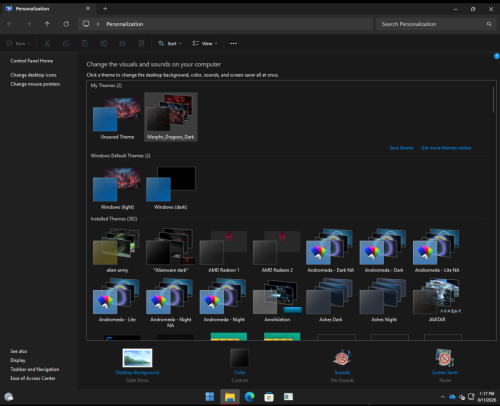Viewport: 500px width, 406px height.
Task: Refresh the Personalization window
Action: [x=66, y=24]
